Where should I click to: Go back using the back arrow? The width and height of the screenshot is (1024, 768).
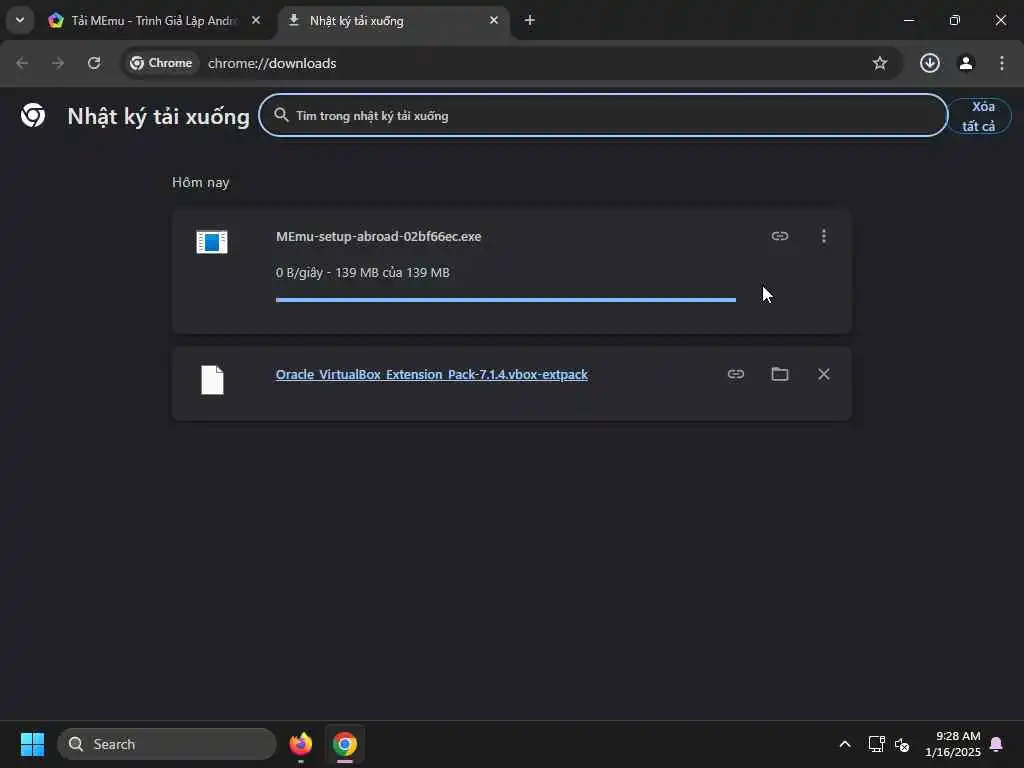coord(22,63)
